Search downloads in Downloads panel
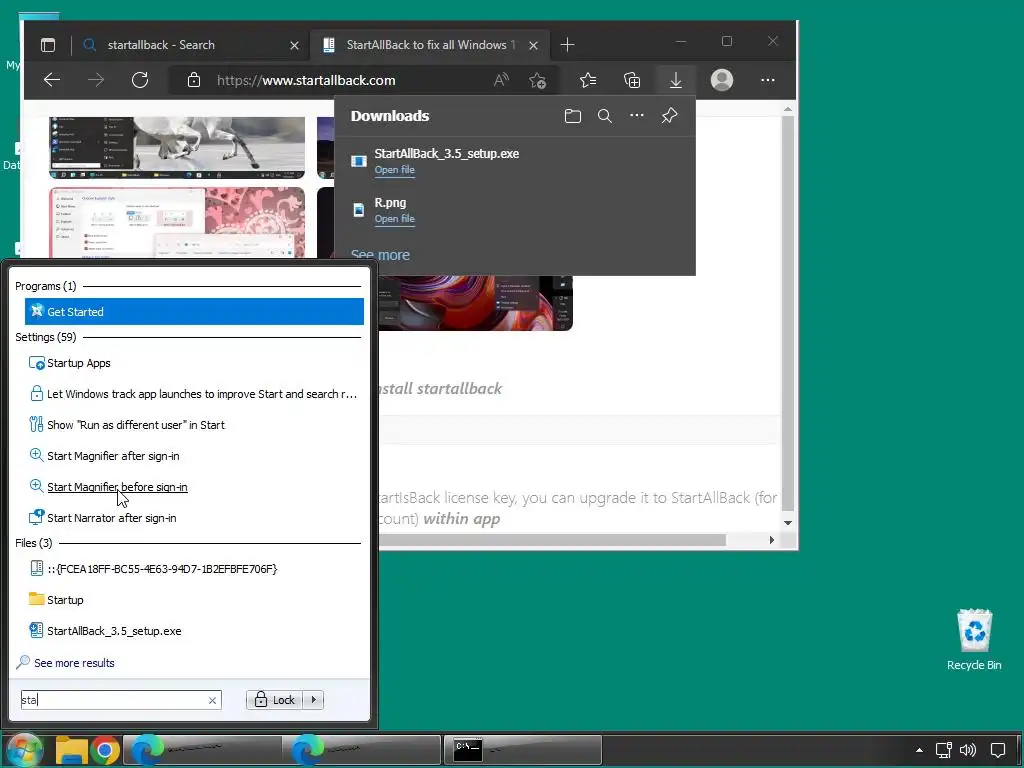1024x768 pixels. pyautogui.click(x=605, y=116)
